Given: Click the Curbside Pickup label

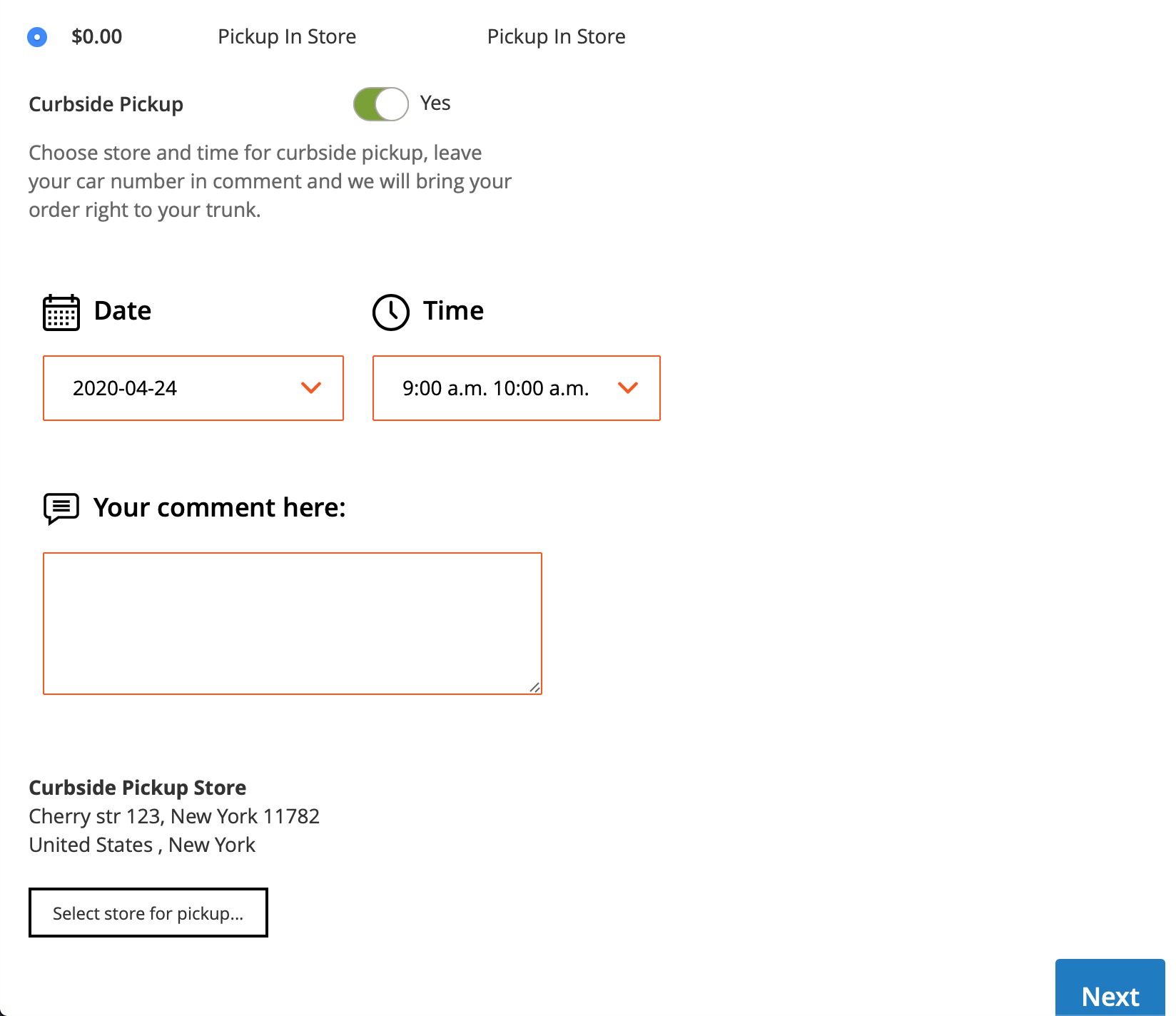Looking at the screenshot, I should point(106,104).
